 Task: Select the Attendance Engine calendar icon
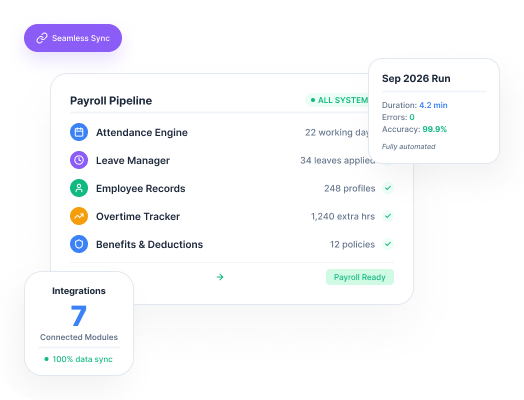click(79, 132)
